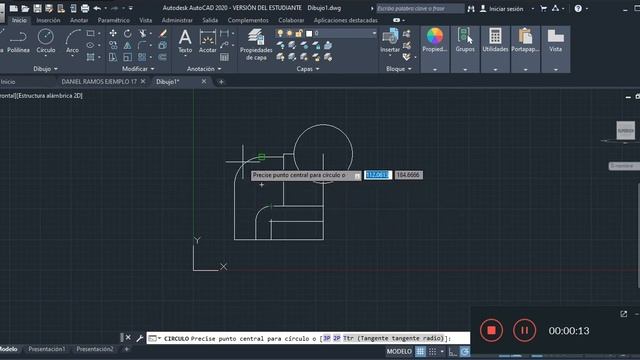Stop the screen recording

pos(491,330)
